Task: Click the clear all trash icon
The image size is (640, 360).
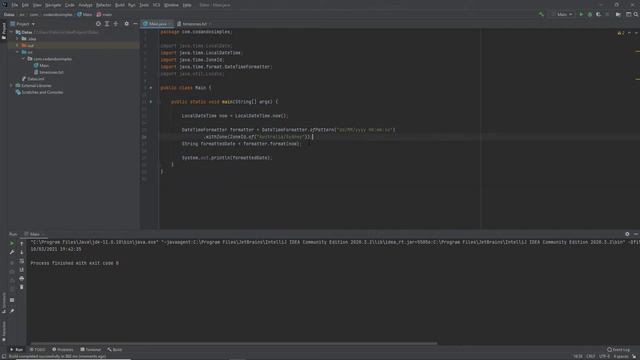Action: [22, 287]
